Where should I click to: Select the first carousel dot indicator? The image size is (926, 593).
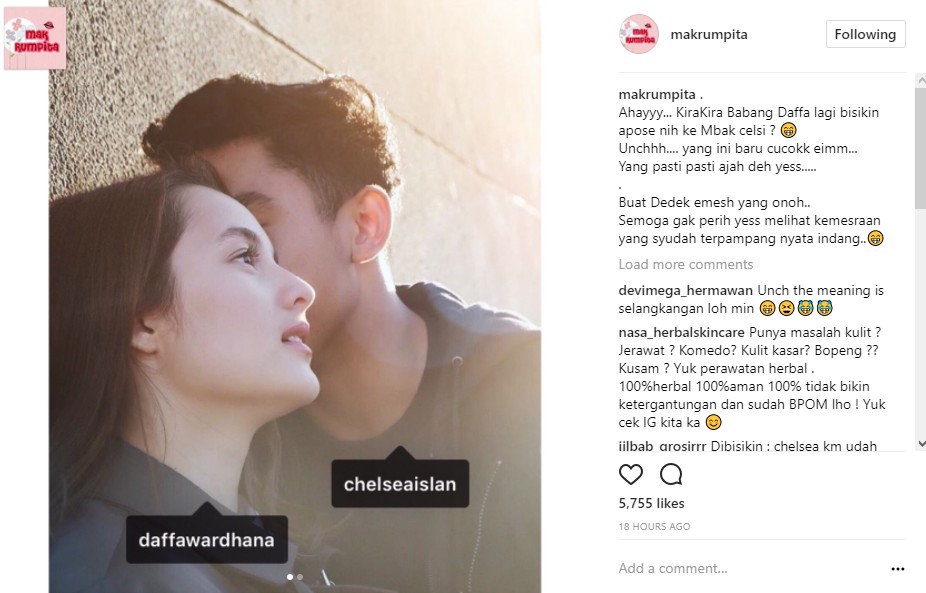coord(289,577)
